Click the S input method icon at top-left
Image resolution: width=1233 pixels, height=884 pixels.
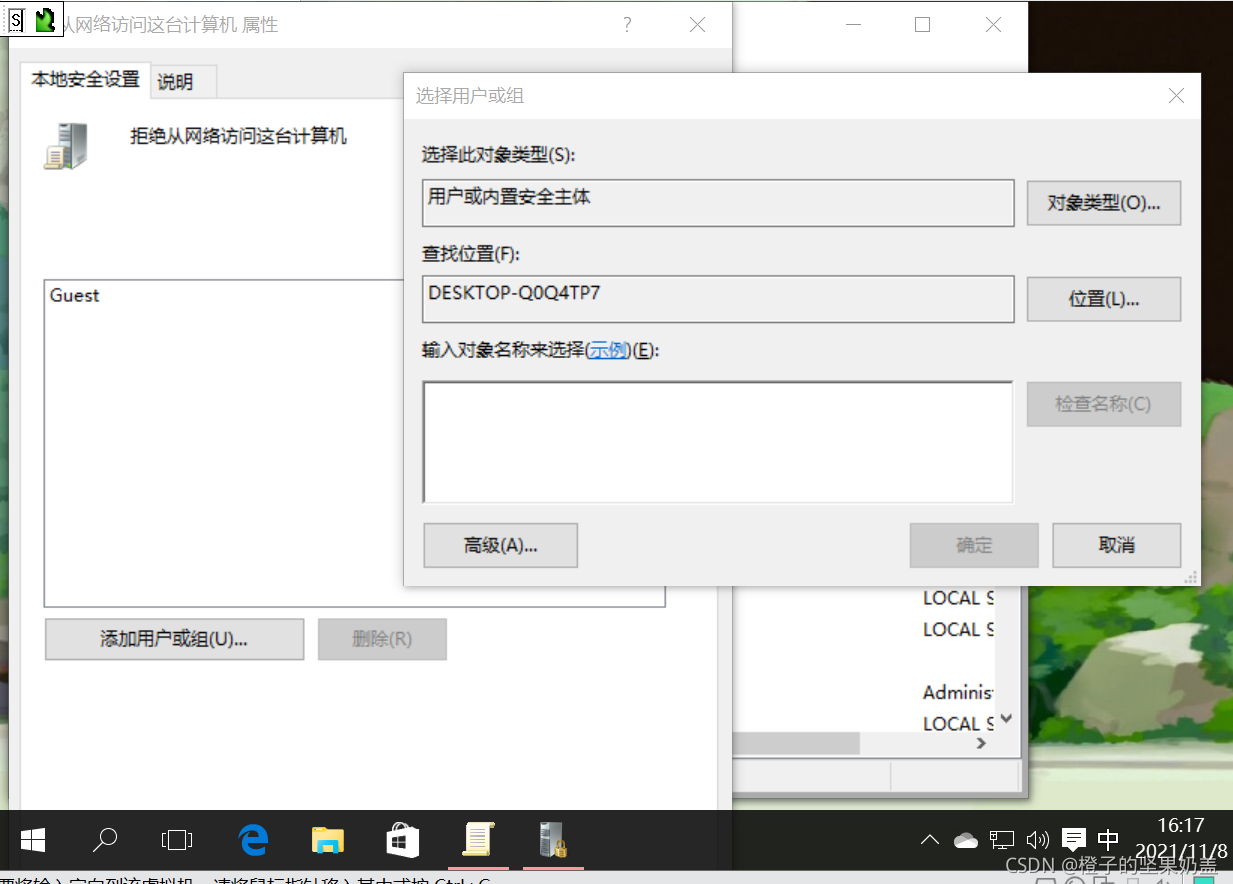click(x=16, y=21)
